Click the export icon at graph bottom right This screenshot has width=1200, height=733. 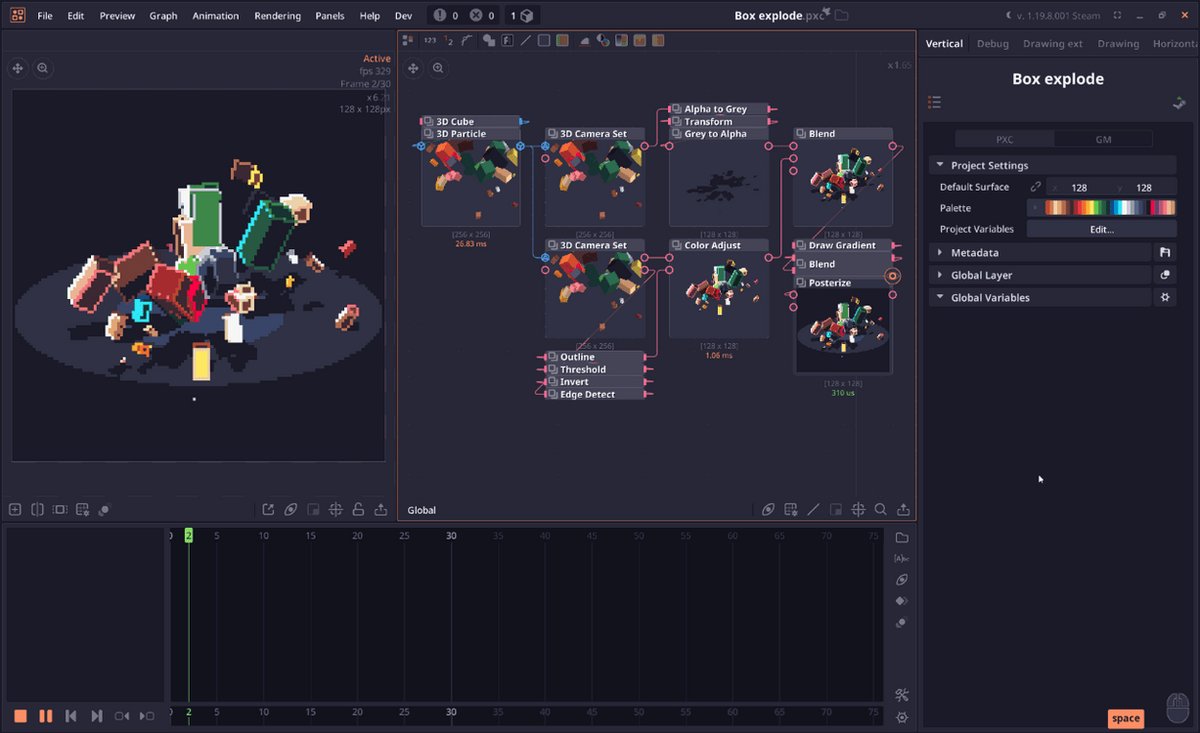[903, 509]
